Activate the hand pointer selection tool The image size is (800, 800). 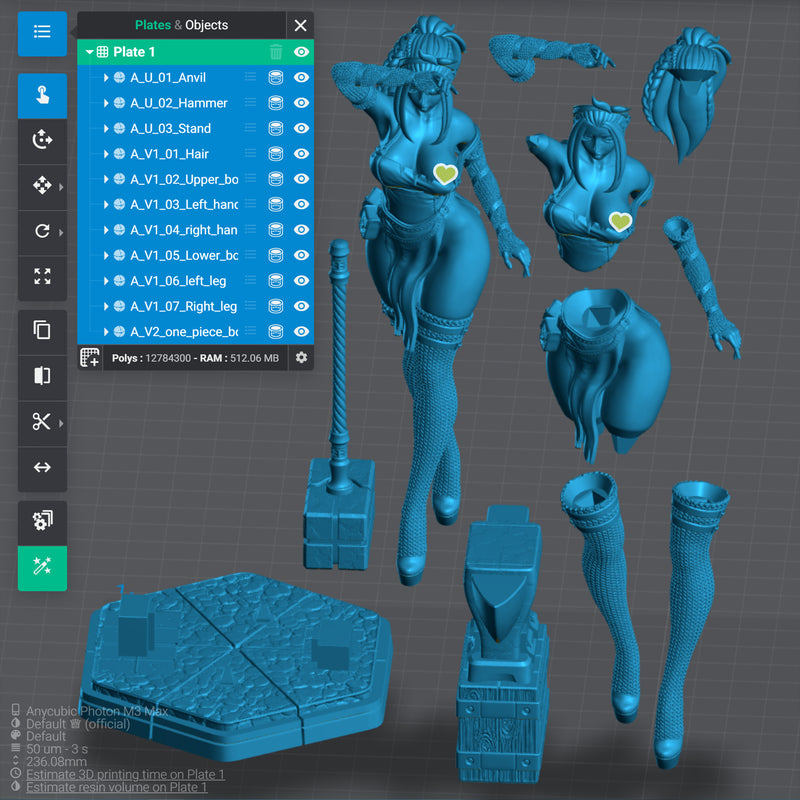tap(42, 95)
